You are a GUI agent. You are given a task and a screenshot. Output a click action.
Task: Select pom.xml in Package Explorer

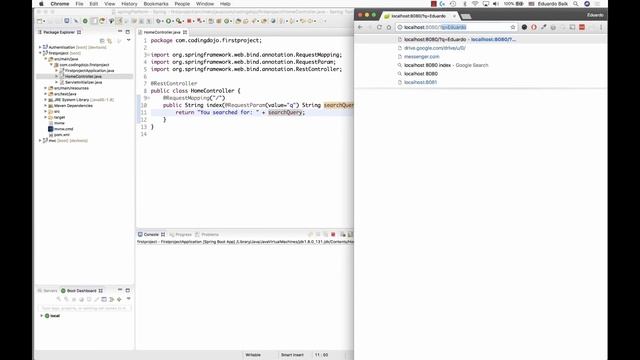coord(62,135)
